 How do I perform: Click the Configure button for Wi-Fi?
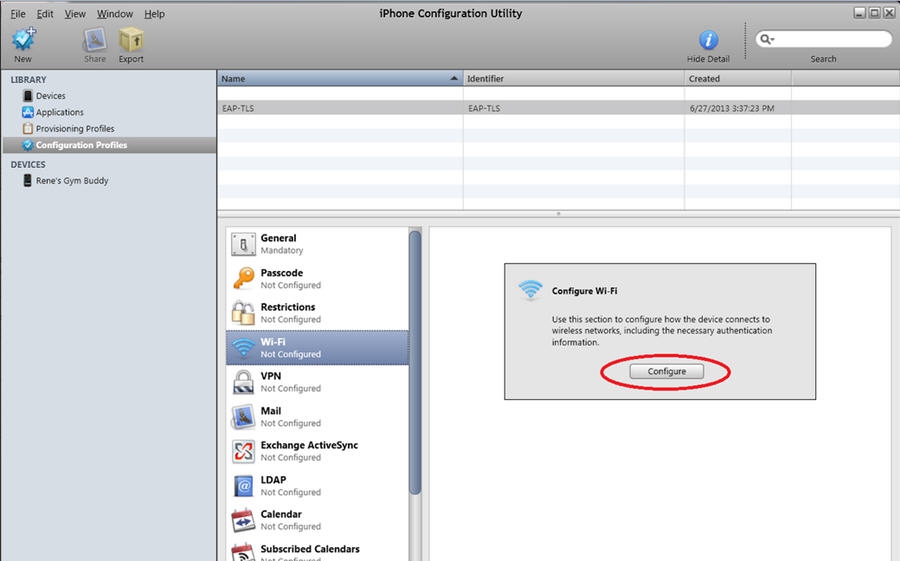[666, 372]
